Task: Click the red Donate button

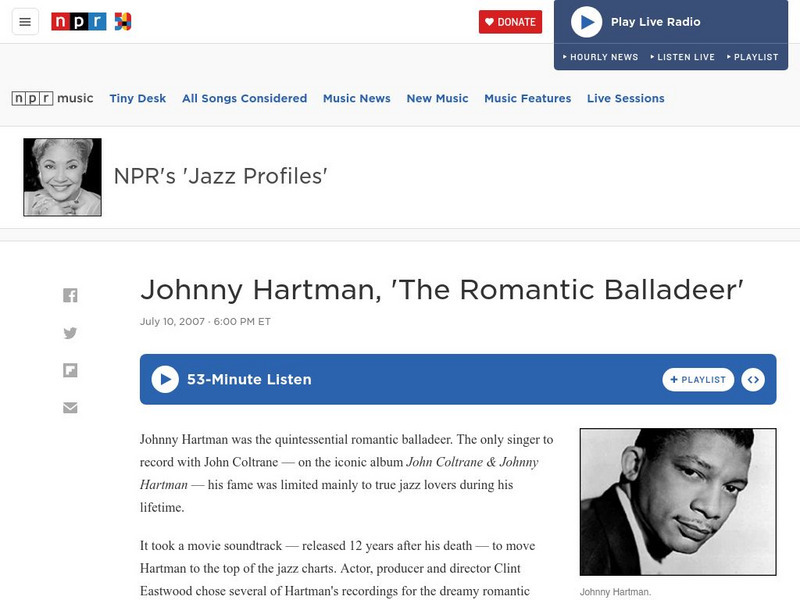Action: coord(510,22)
